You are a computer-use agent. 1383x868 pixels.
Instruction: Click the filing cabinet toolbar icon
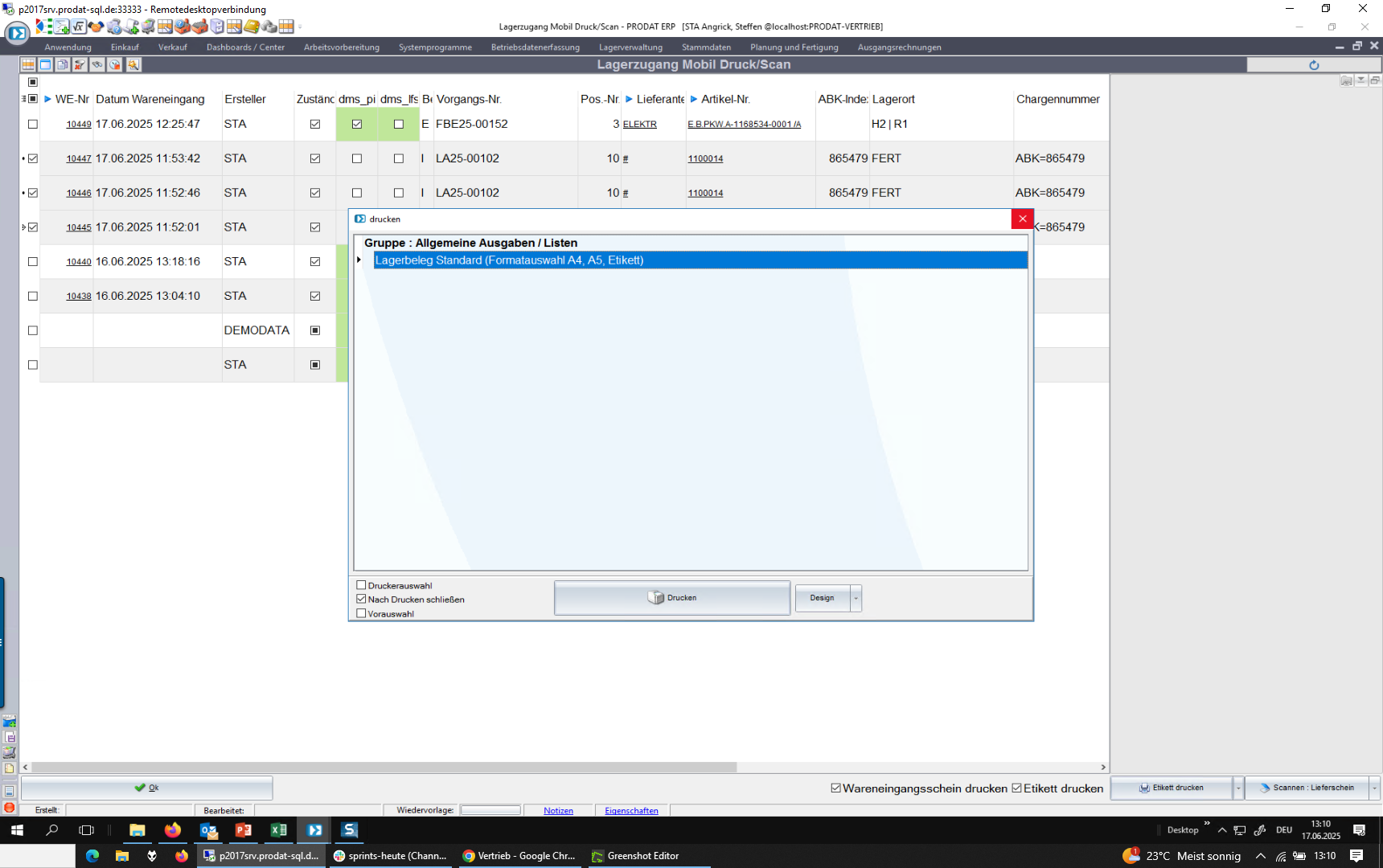click(x=217, y=27)
